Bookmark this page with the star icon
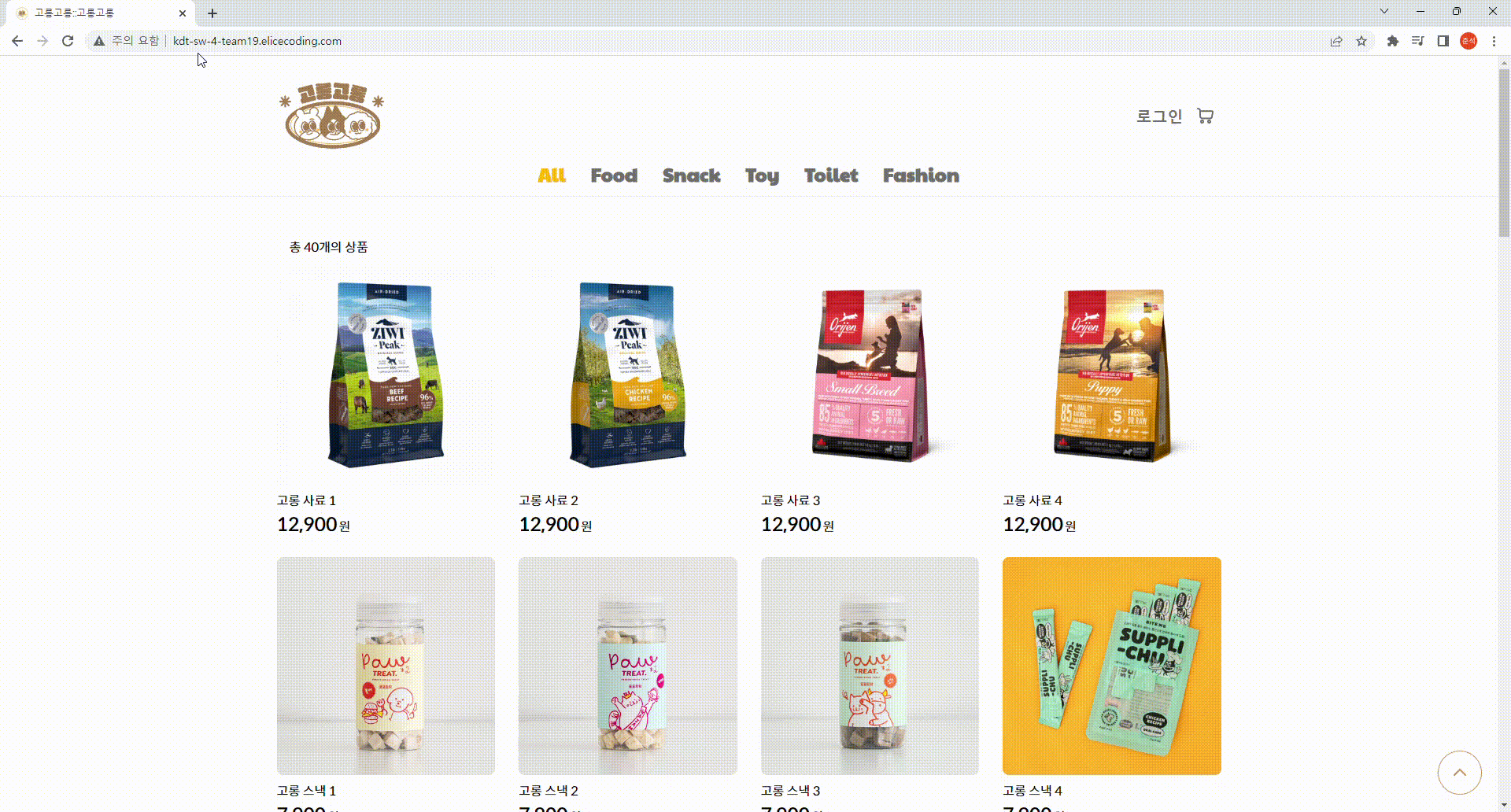 point(1361,41)
